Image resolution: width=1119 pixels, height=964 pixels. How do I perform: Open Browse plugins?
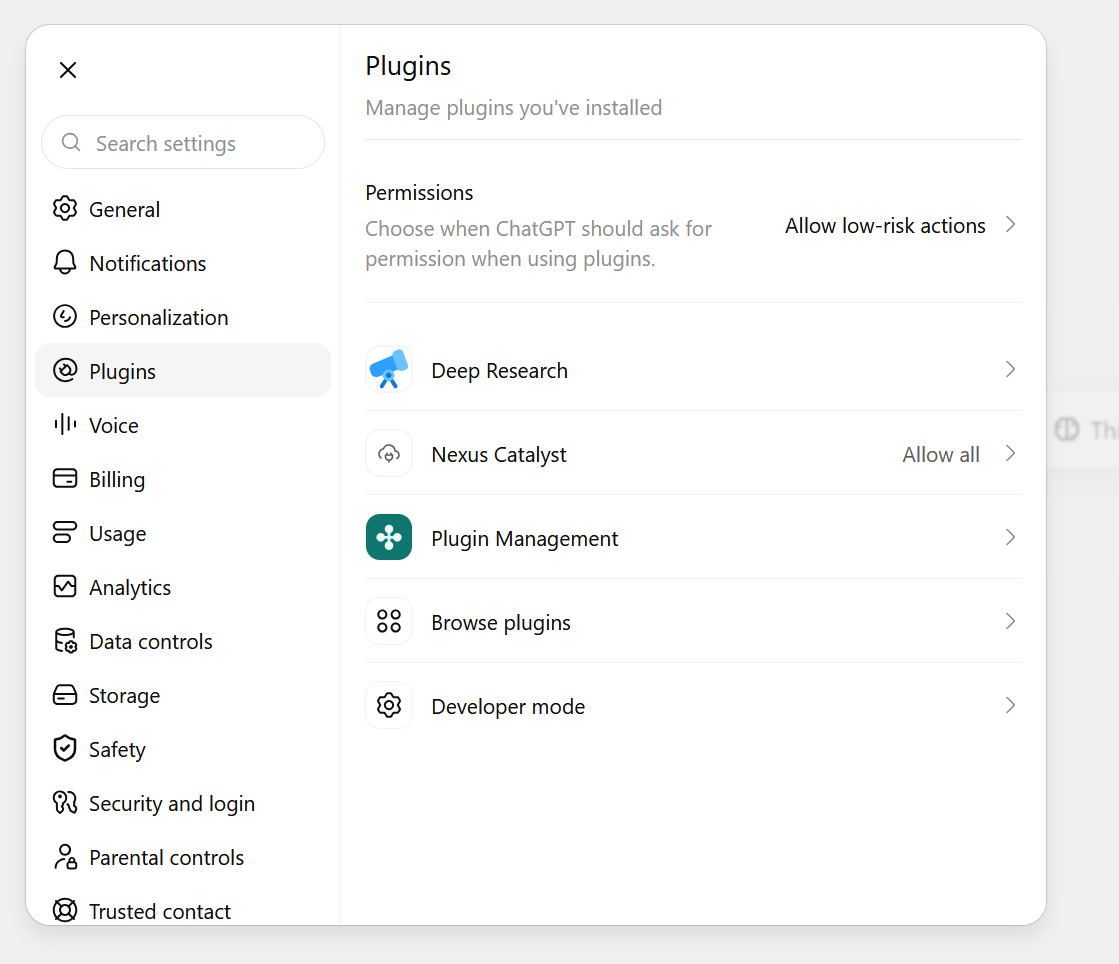[693, 621]
